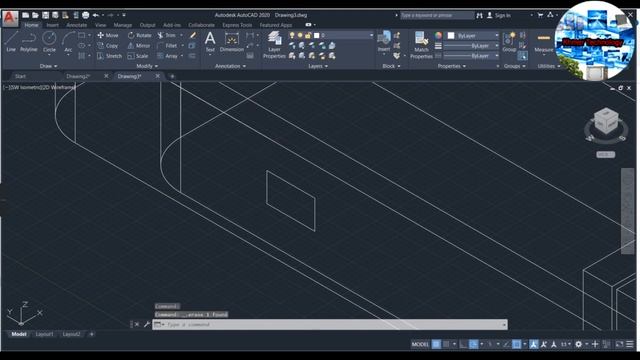This screenshot has width=640, height=360.
Task: Switch to the Annotate ribbon tab
Action: pyautogui.click(x=77, y=25)
